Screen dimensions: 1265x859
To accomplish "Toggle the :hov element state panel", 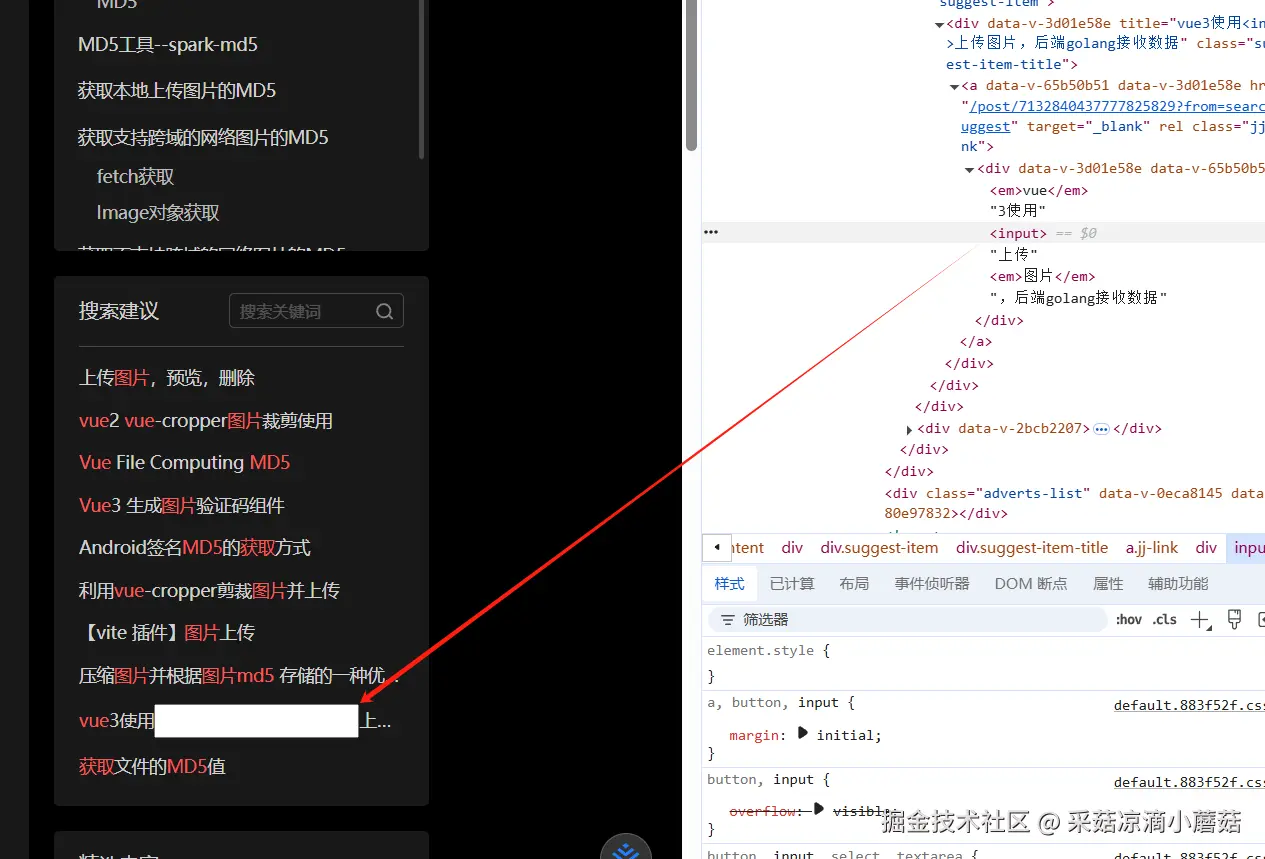I will (1128, 619).
